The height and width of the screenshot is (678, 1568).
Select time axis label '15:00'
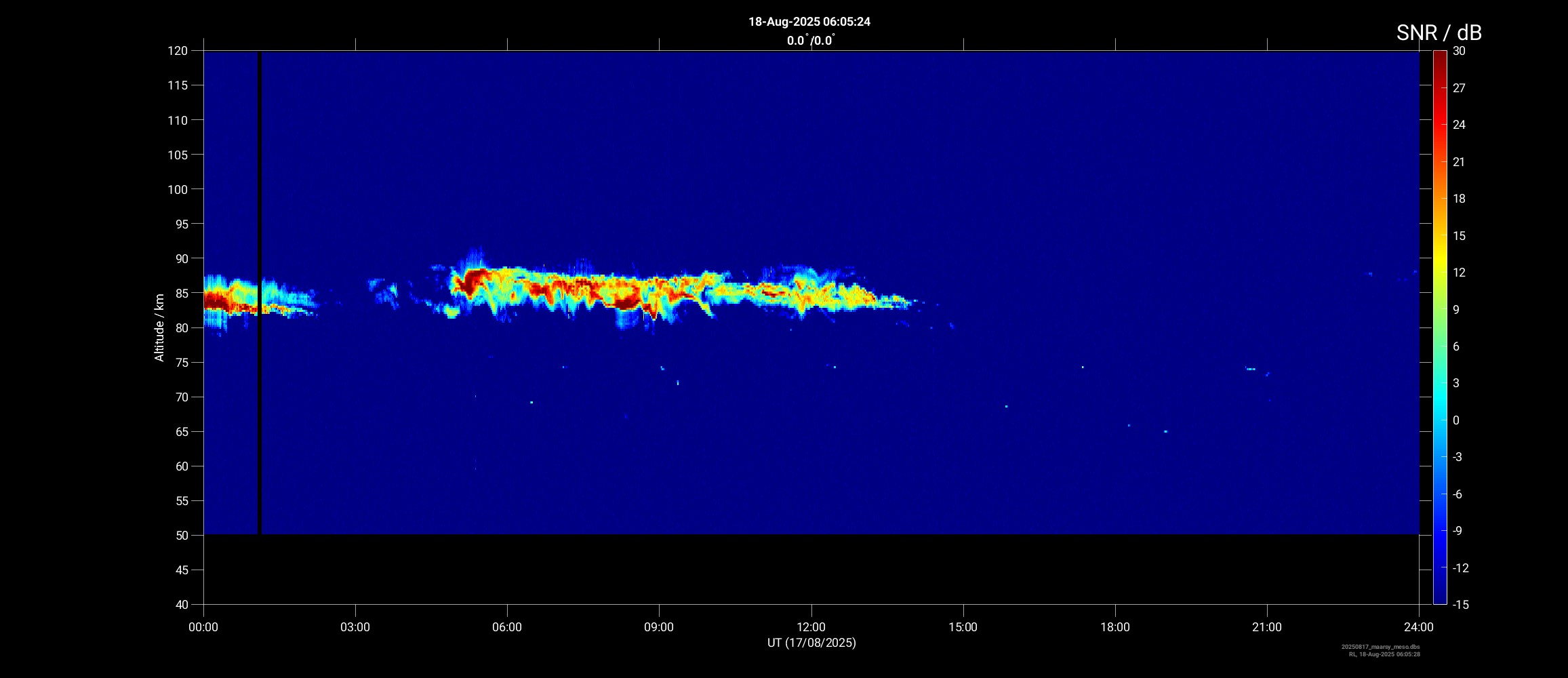tap(963, 627)
